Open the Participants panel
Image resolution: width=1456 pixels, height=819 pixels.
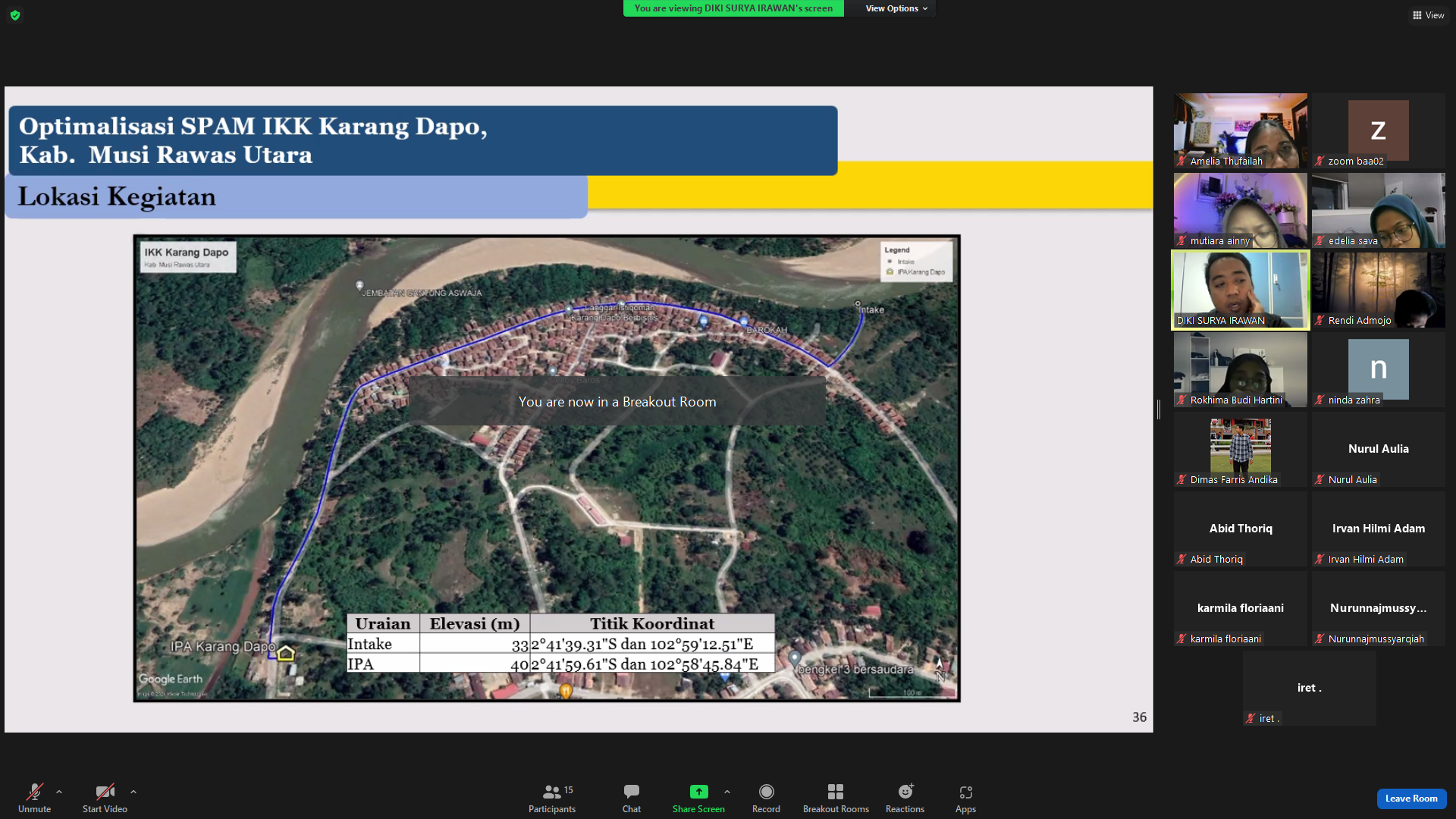point(552,798)
